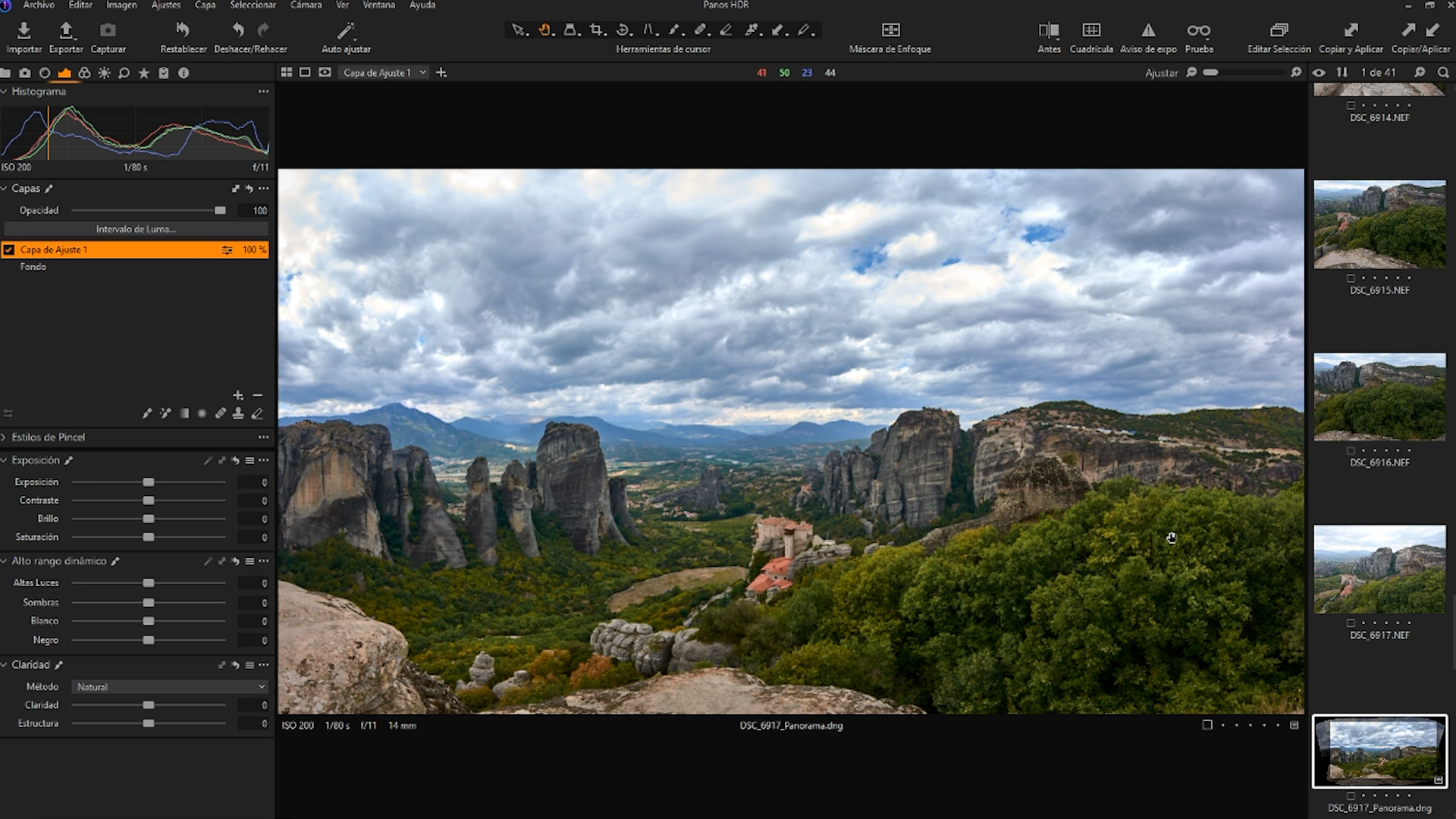
Task: Open the Exposure warning (Aviso de expo)
Action: click(1147, 32)
